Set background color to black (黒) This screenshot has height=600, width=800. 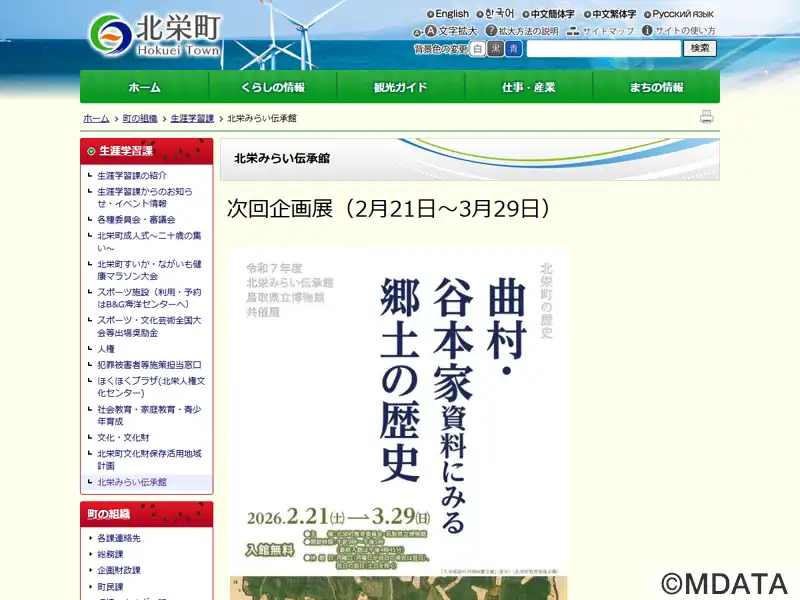pos(495,49)
